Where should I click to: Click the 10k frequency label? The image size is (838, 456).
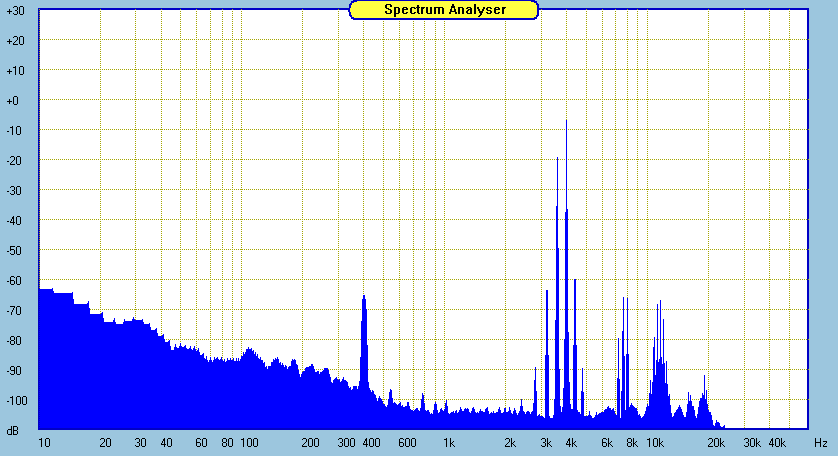point(655,443)
